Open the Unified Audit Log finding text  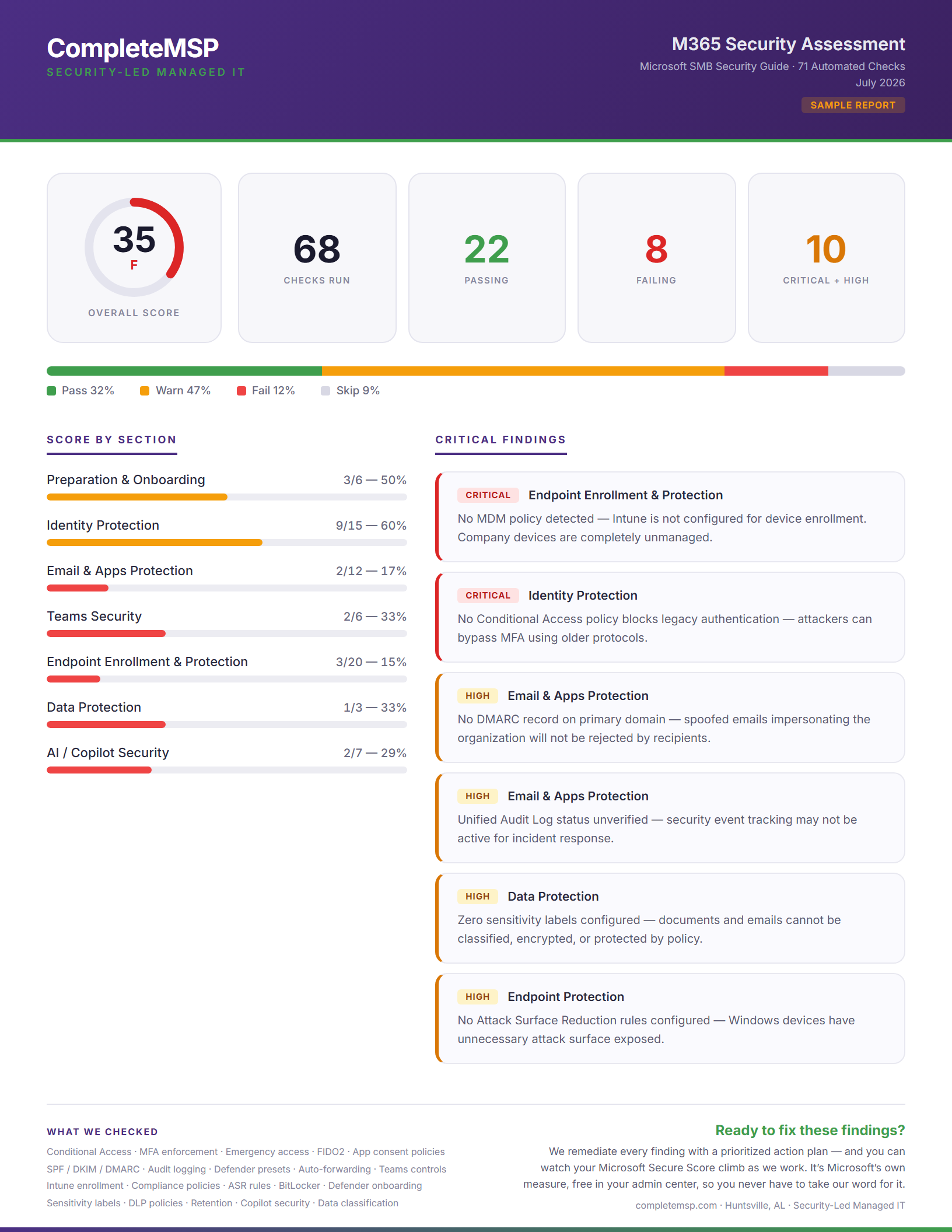click(657, 829)
